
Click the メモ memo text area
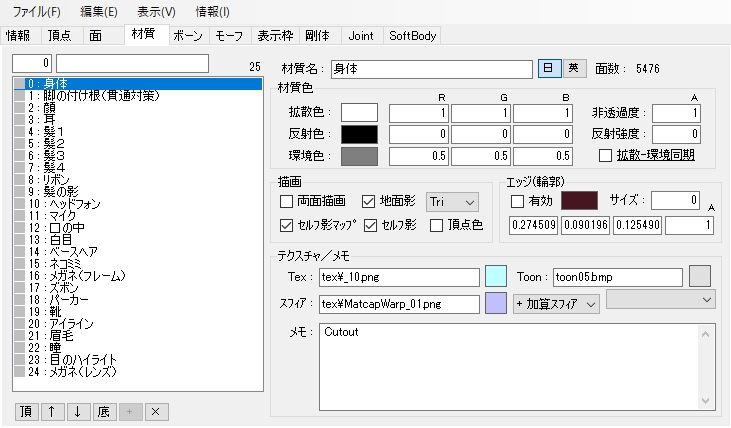517,367
